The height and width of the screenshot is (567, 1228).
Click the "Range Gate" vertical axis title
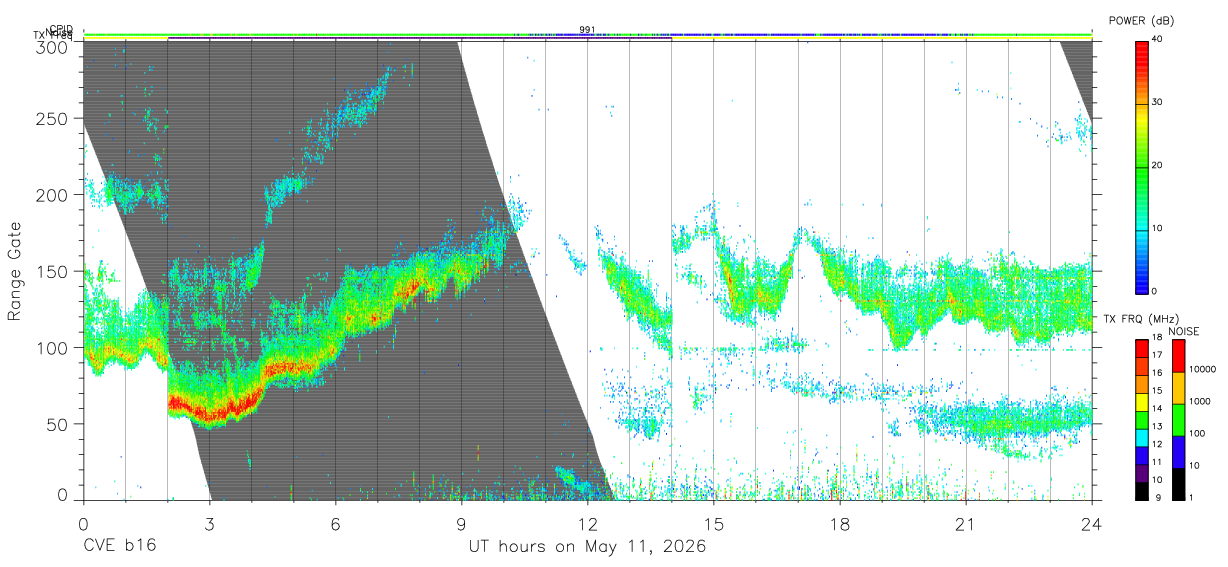pyautogui.click(x=15, y=271)
